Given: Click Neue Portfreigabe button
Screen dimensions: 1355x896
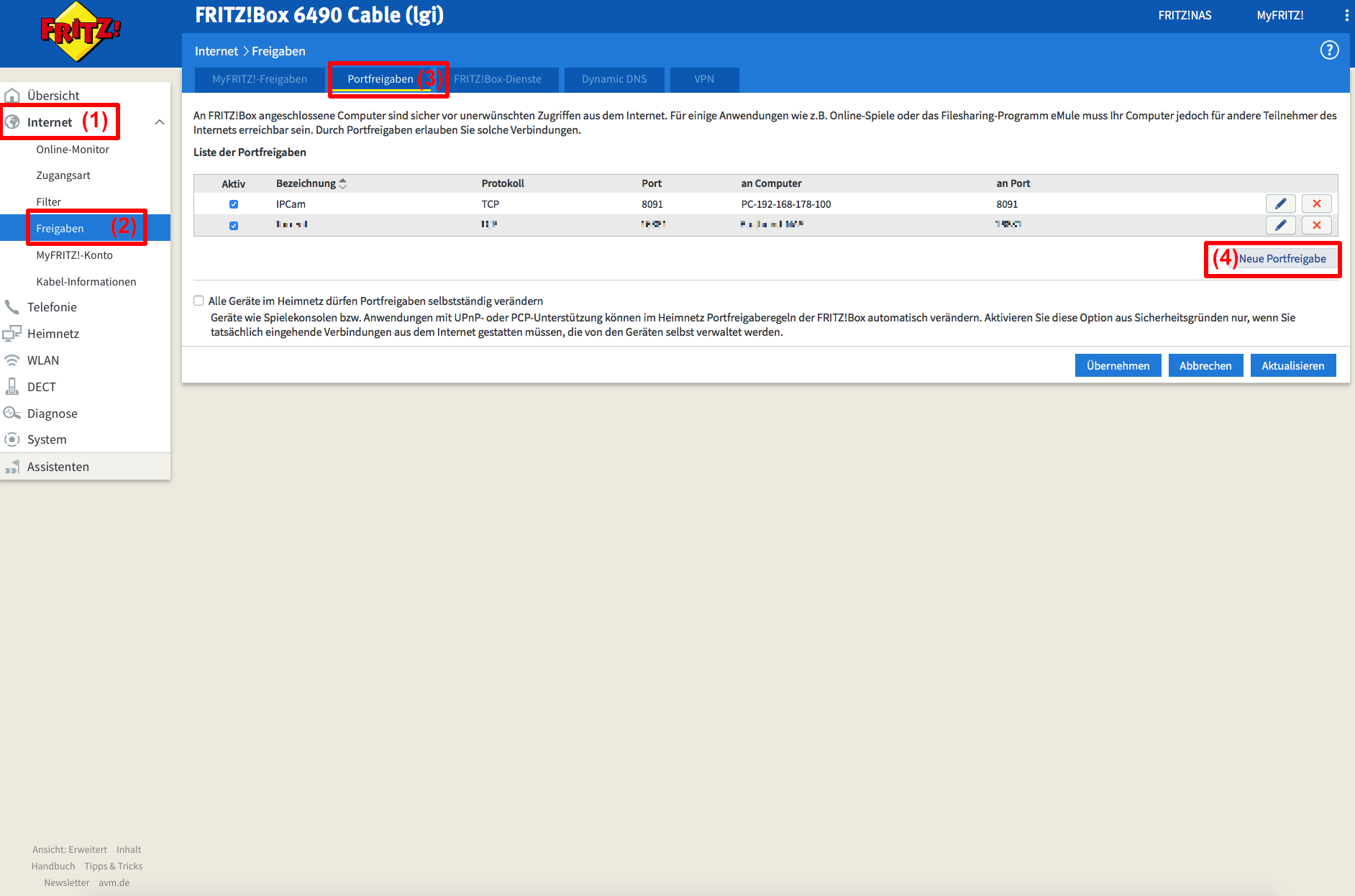Looking at the screenshot, I should click(1282, 259).
